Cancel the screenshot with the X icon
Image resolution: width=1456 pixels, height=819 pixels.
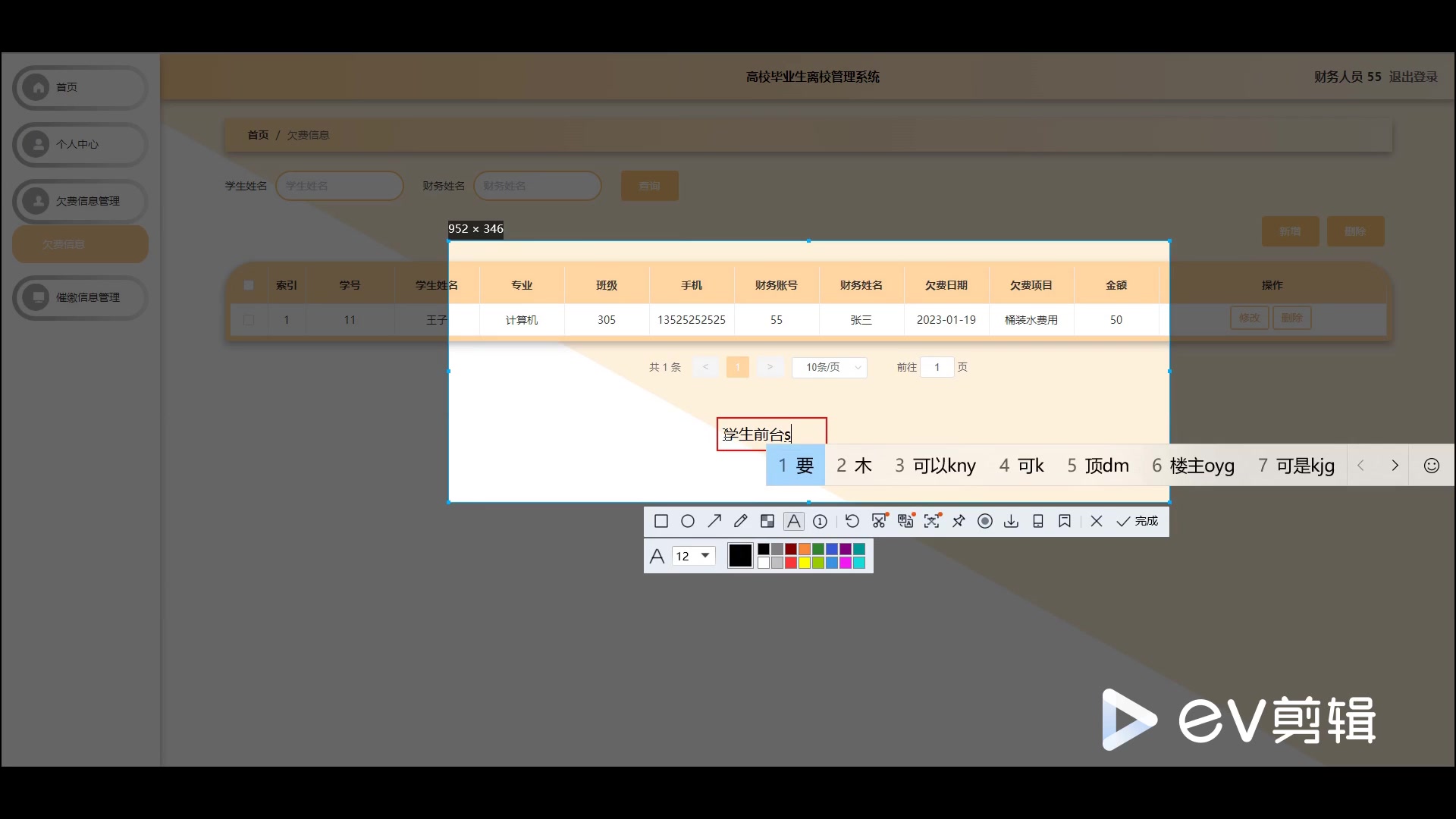click(x=1097, y=521)
